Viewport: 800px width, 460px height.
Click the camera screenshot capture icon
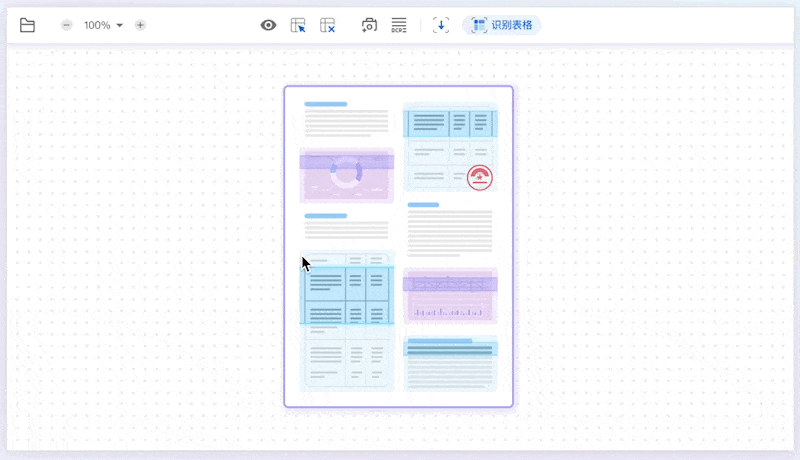coord(369,25)
